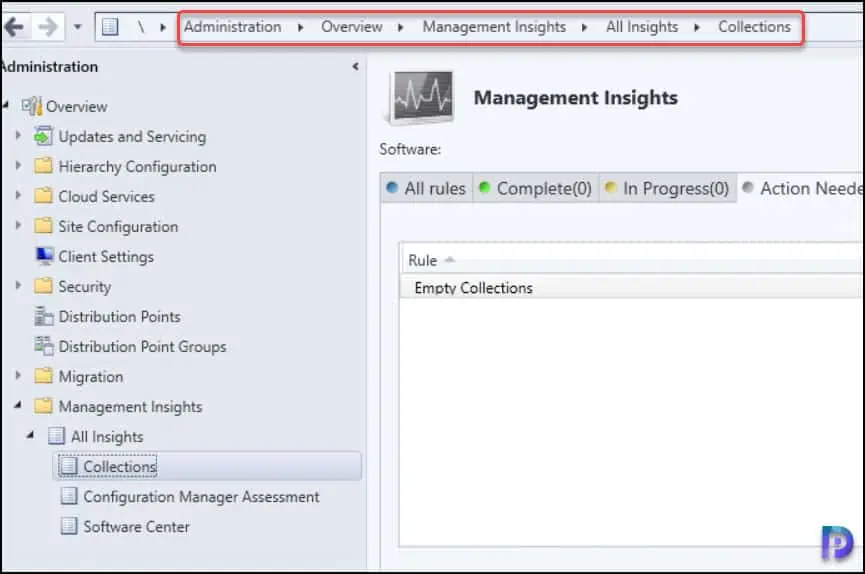Go back with the back arrow
The width and height of the screenshot is (865, 574).
[x=15, y=26]
